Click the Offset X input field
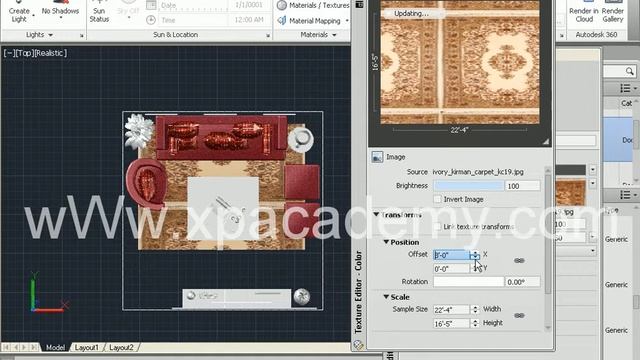Viewport: 640px width, 360px height. (451, 255)
